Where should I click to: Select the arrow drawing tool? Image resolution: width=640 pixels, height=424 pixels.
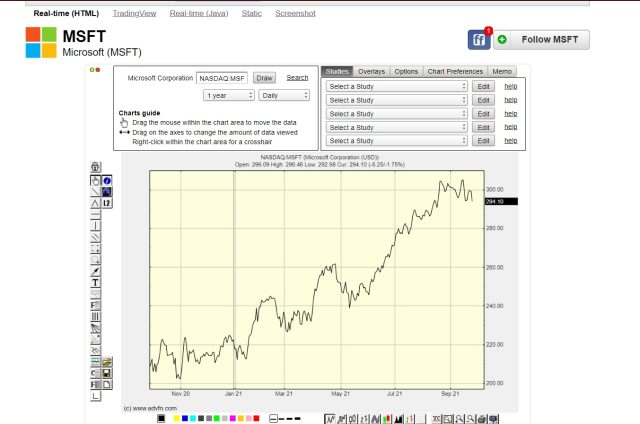click(95, 271)
